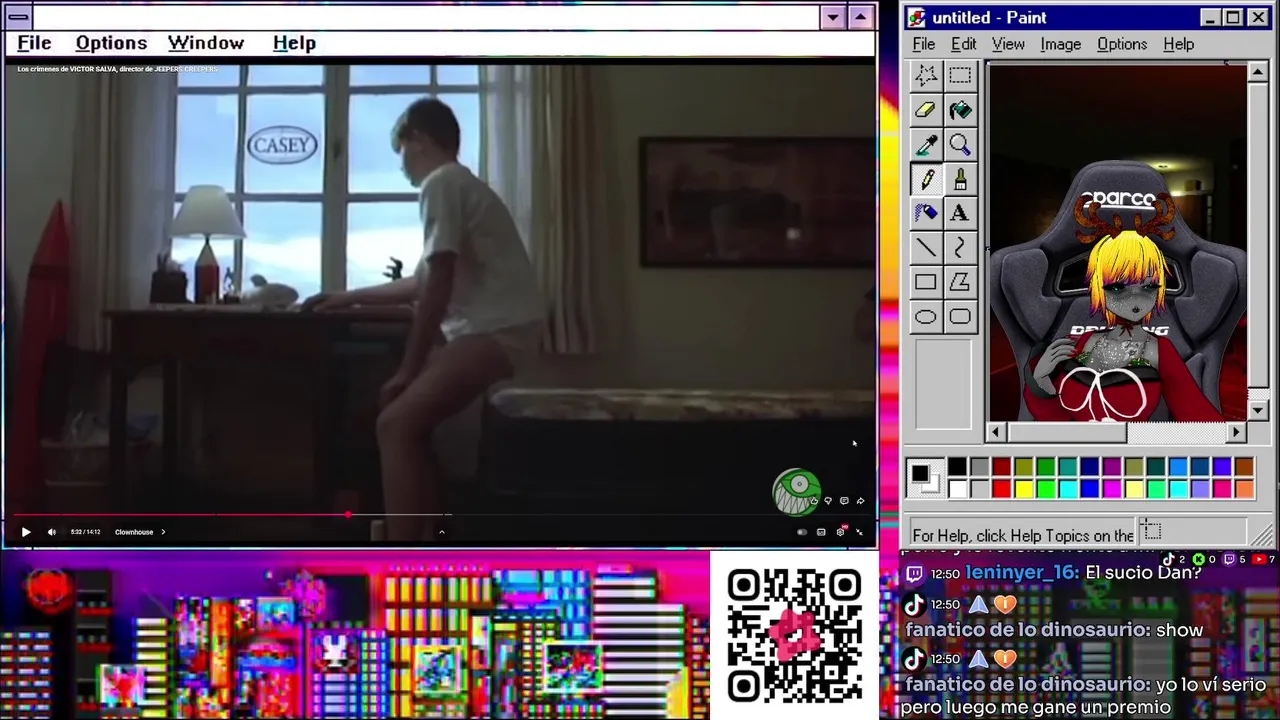Image resolution: width=1280 pixels, height=720 pixels.
Task: Click the up arrow in left title bar
Action: [861, 17]
